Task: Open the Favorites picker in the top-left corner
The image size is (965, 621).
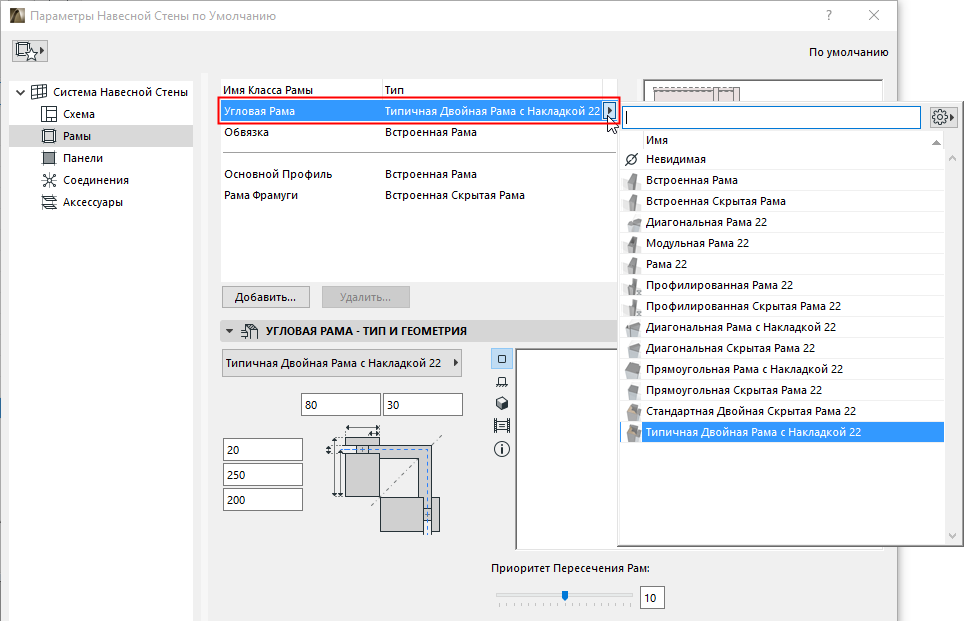Action: point(31,52)
